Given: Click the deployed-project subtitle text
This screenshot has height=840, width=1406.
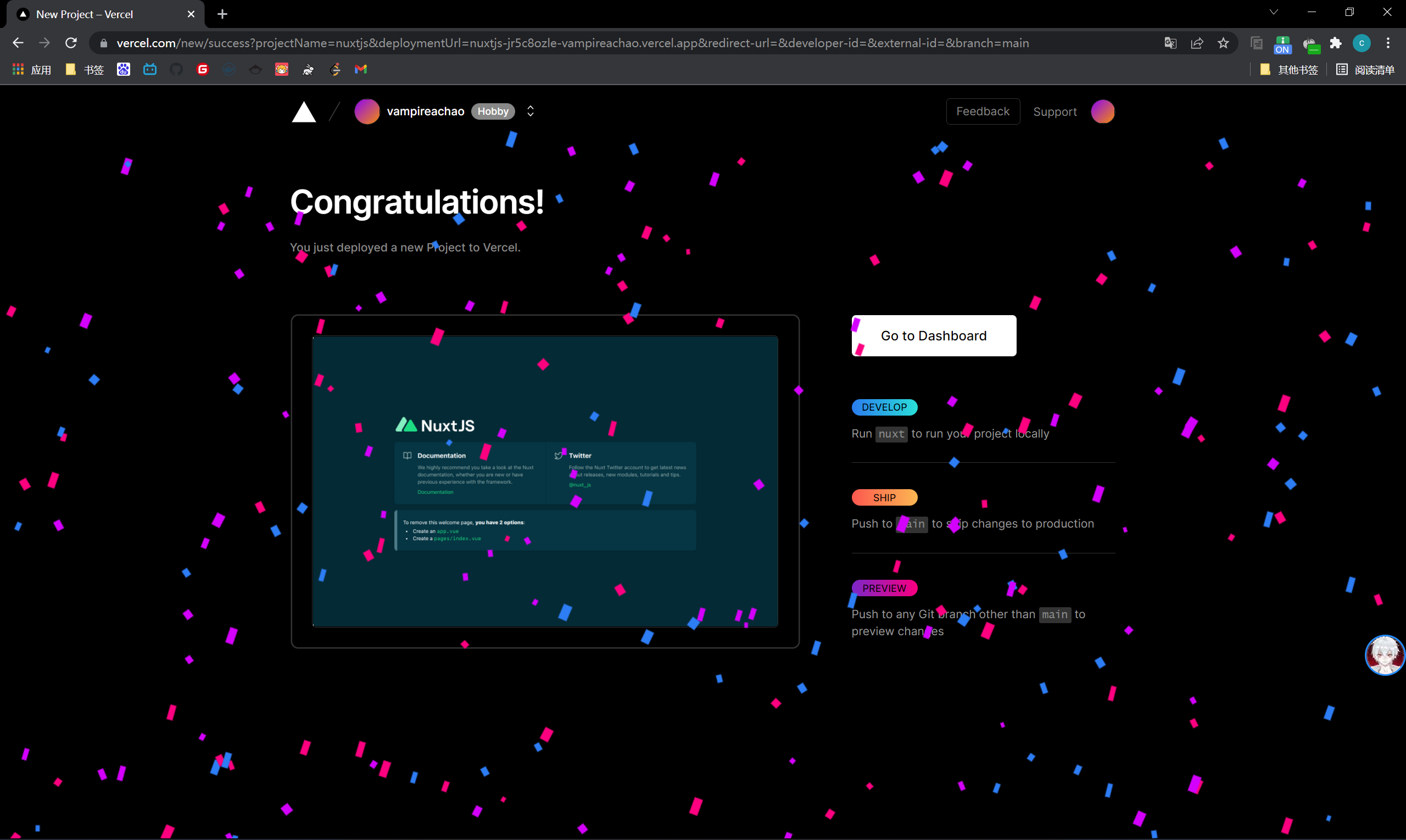Looking at the screenshot, I should point(405,248).
